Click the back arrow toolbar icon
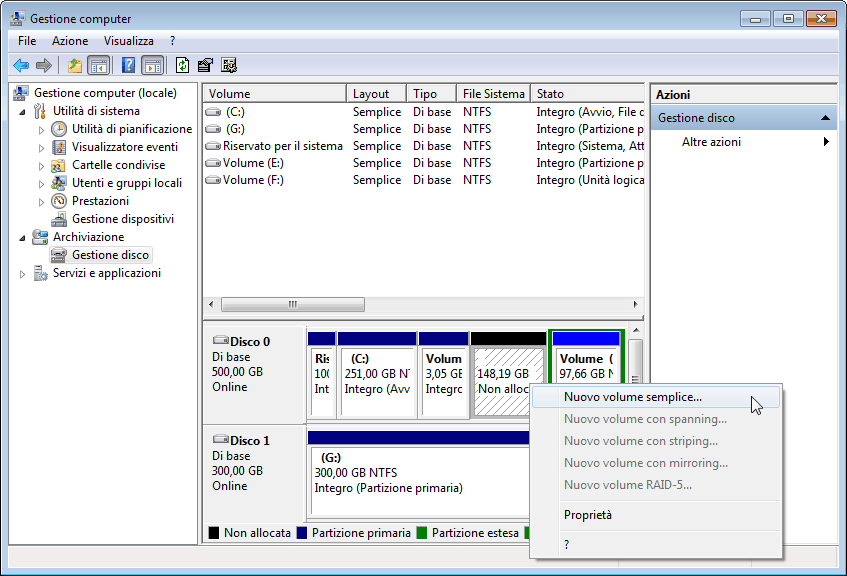The width and height of the screenshot is (847, 576). pos(20,66)
